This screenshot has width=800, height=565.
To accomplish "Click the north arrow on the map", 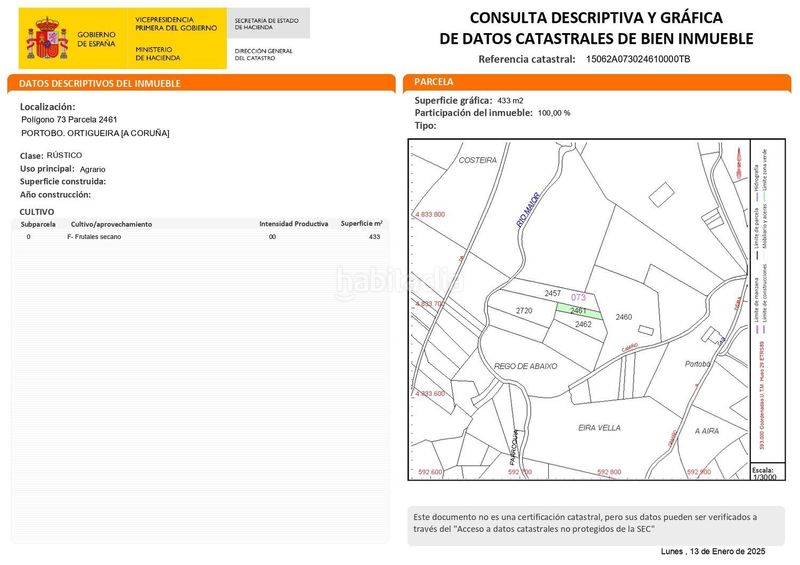I will tap(739, 163).
